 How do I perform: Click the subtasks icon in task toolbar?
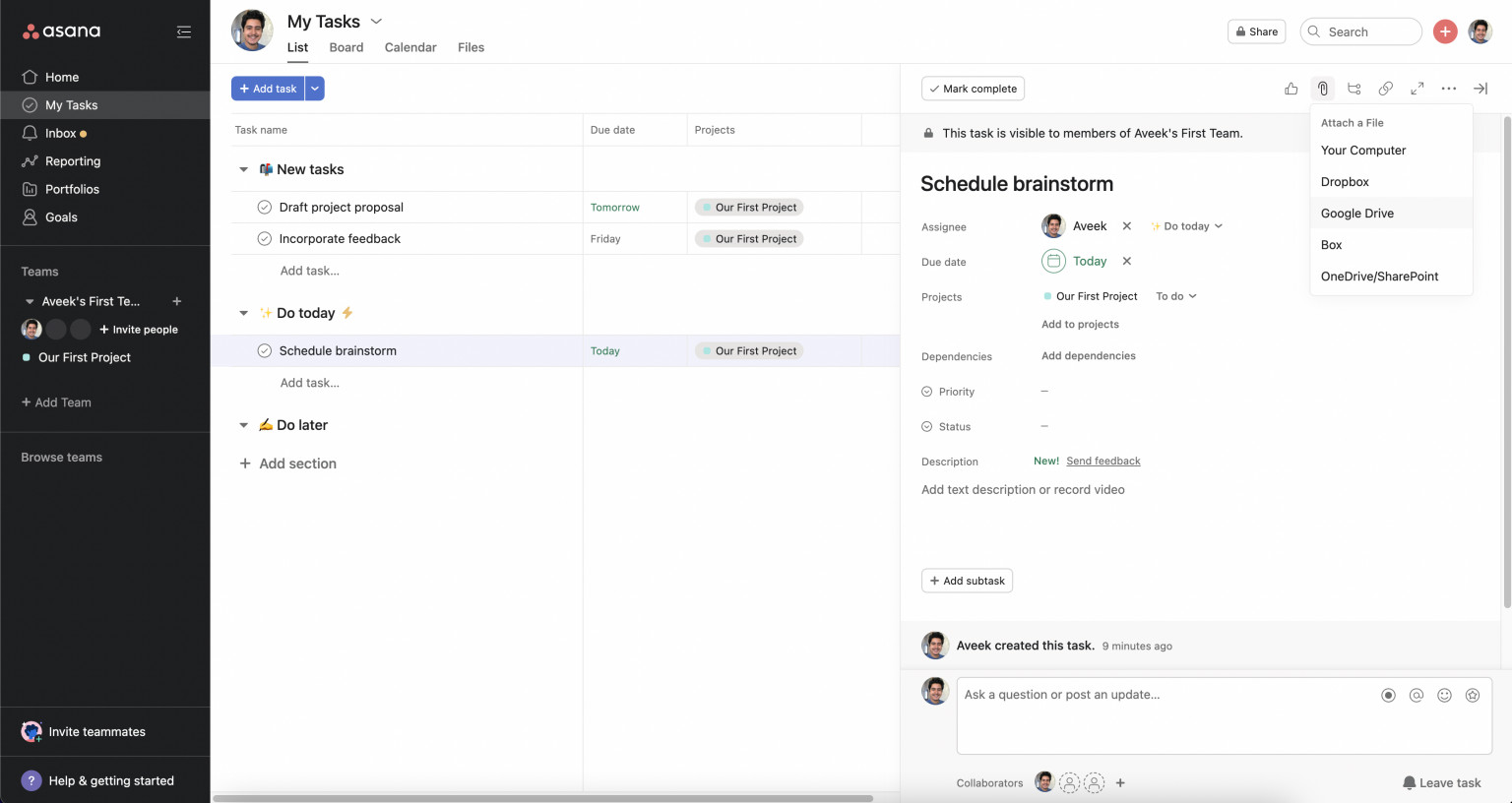pyautogui.click(x=1354, y=89)
